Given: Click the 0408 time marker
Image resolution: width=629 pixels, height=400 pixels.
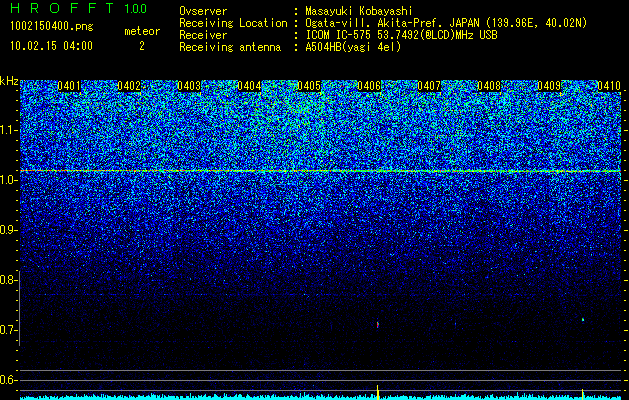Looking at the screenshot, I should pyautogui.click(x=489, y=86).
